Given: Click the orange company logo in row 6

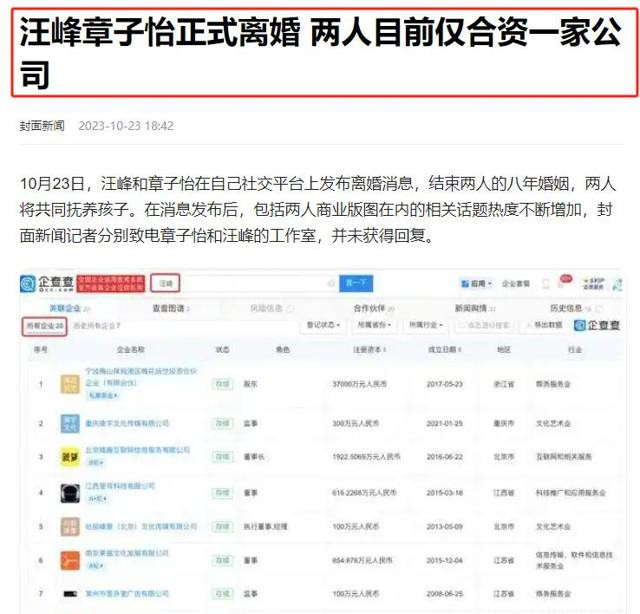Looking at the screenshot, I should (x=70, y=560).
